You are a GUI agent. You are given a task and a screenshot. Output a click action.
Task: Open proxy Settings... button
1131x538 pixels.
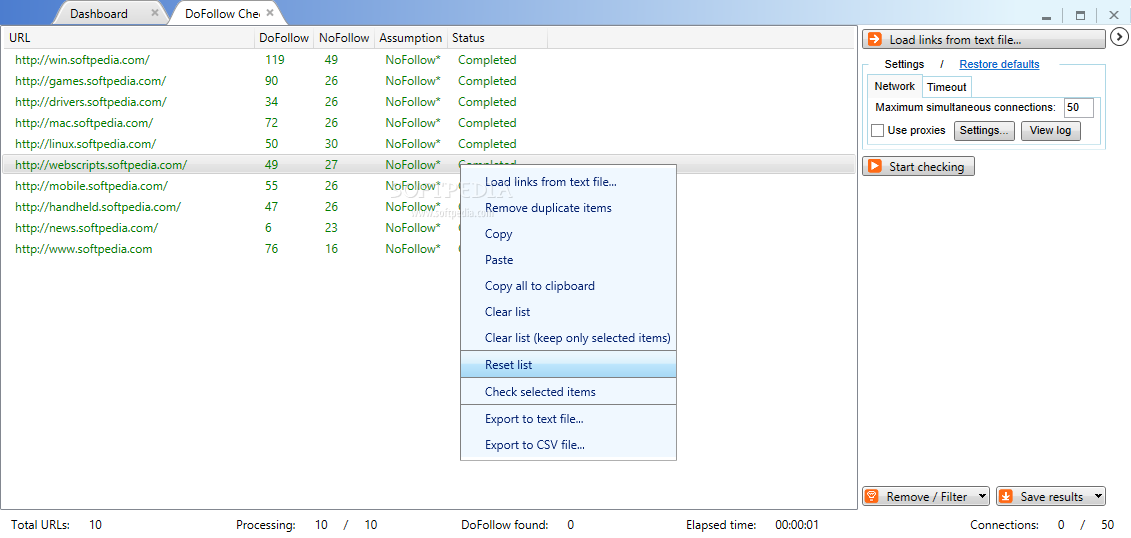985,131
